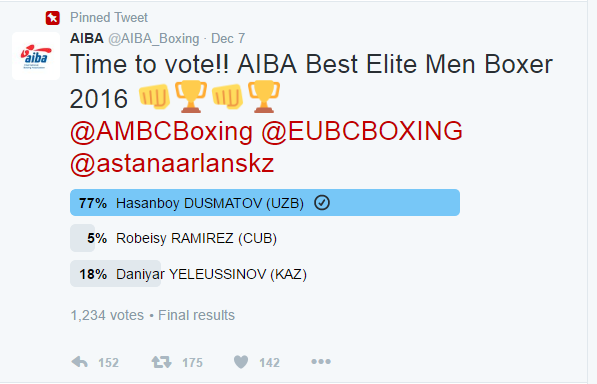Viewport: 597px width, 384px height.
Task: Open the three-dot more options menu
Action: [x=321, y=362]
